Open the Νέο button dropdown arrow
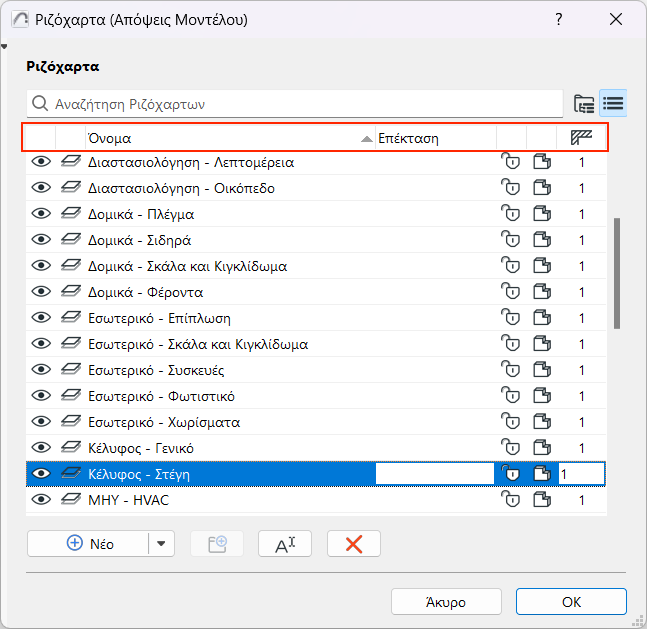This screenshot has width=647, height=629. coord(161,544)
